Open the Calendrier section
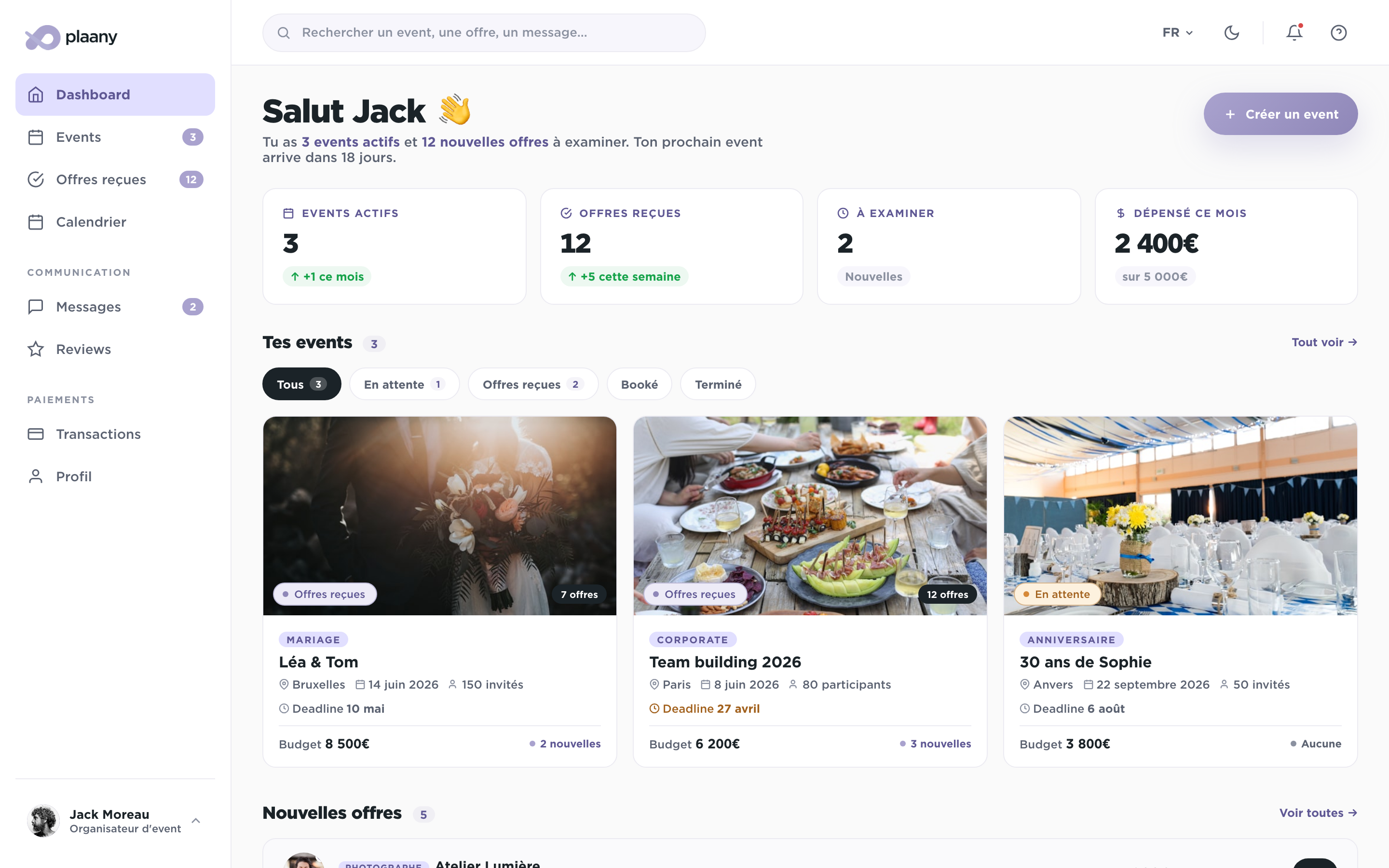This screenshot has height=868, width=1389. click(x=91, y=222)
